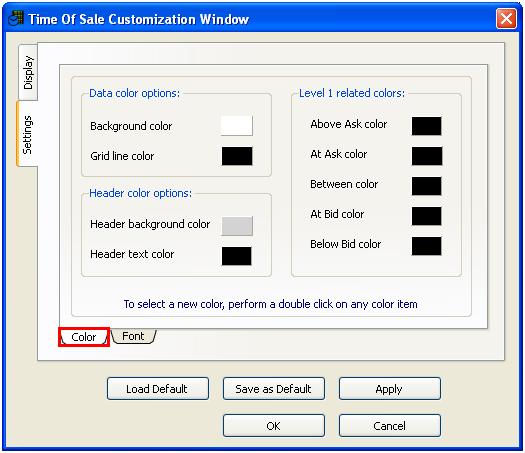Cancel the customization dialog
Image resolution: width=525 pixels, height=453 pixels.
pos(389,426)
